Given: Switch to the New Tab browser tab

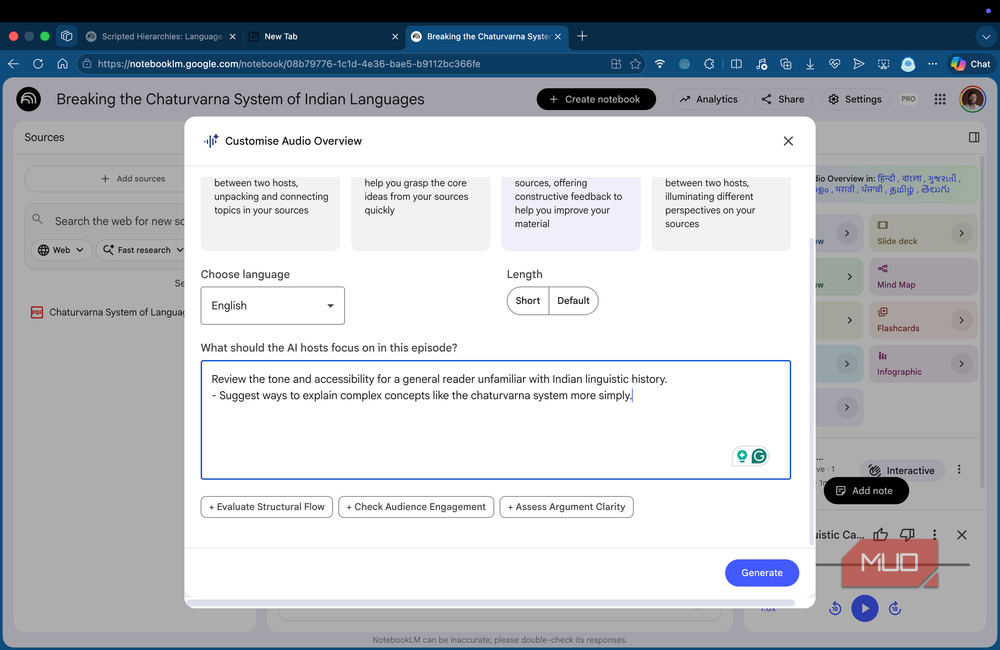Looking at the screenshot, I should coord(322,36).
